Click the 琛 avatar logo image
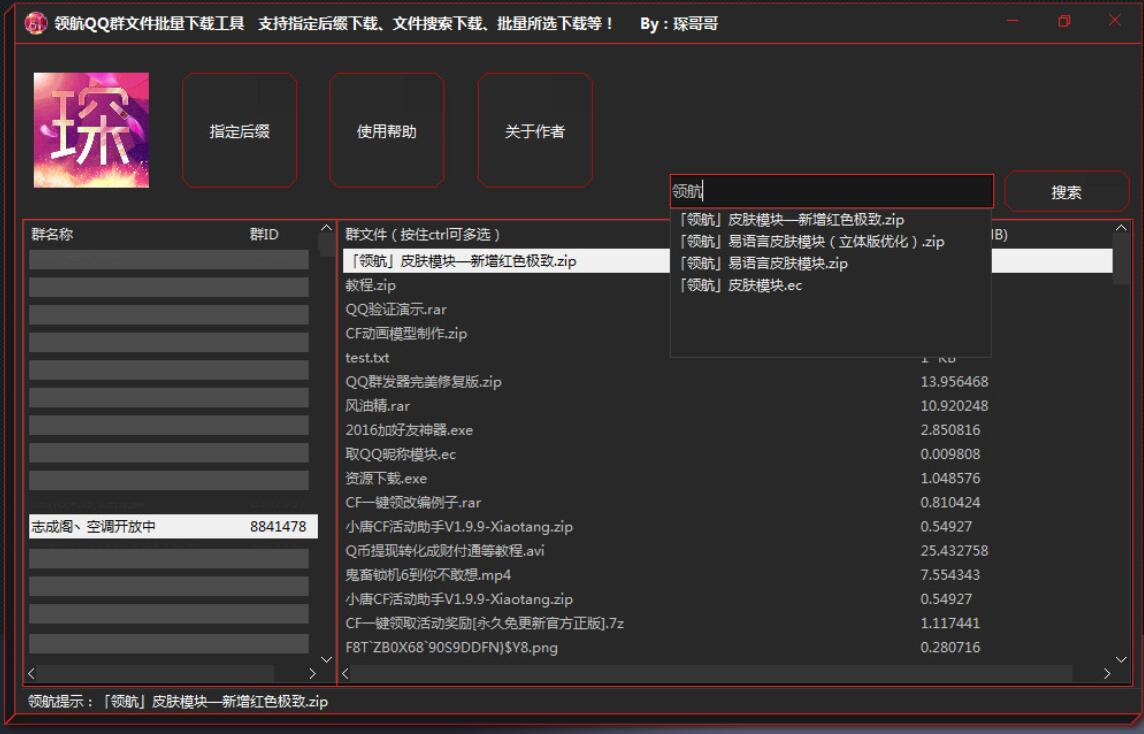Screen dimensions: 1144x734 pos(91,130)
